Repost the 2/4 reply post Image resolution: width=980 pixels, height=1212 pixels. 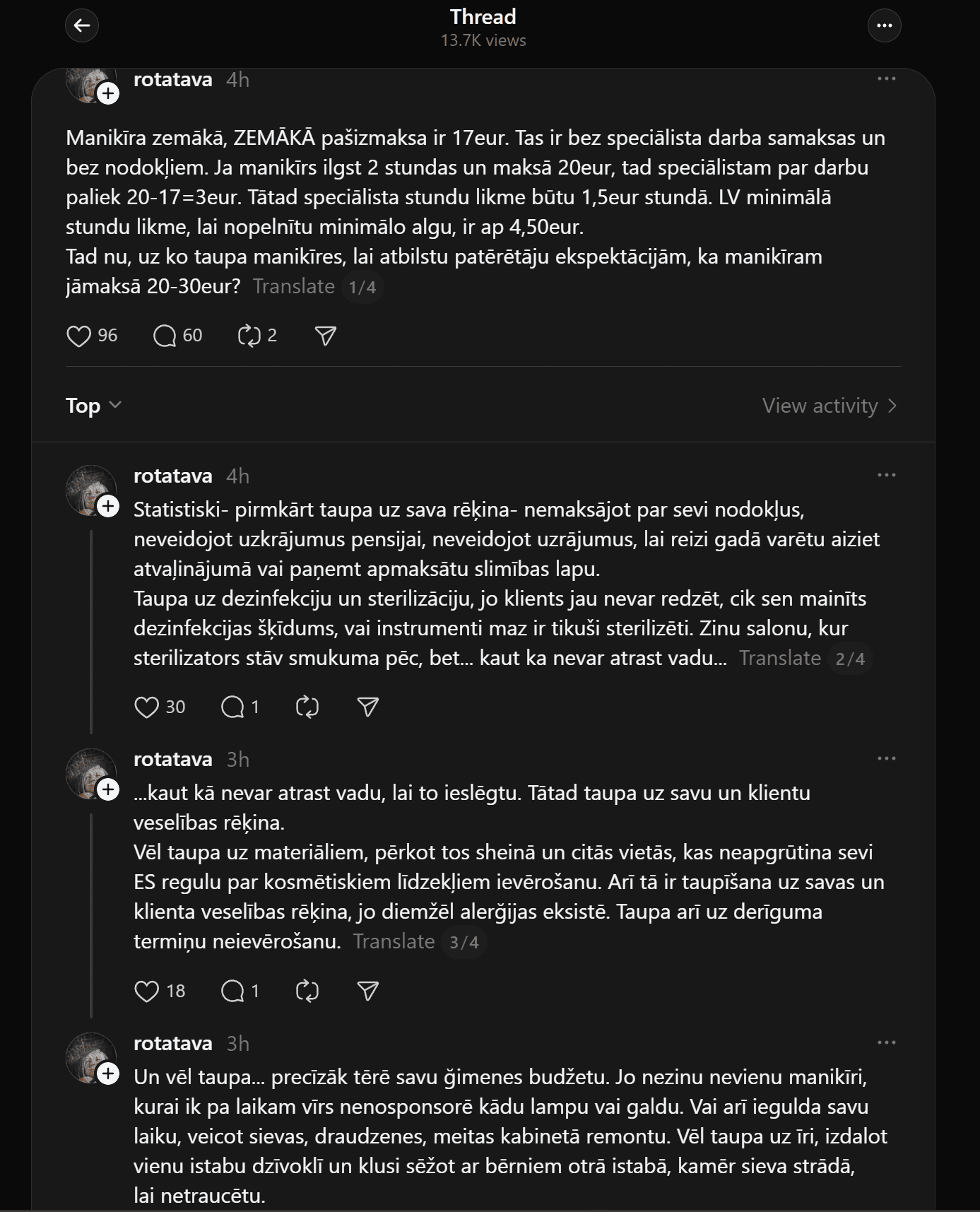point(307,707)
